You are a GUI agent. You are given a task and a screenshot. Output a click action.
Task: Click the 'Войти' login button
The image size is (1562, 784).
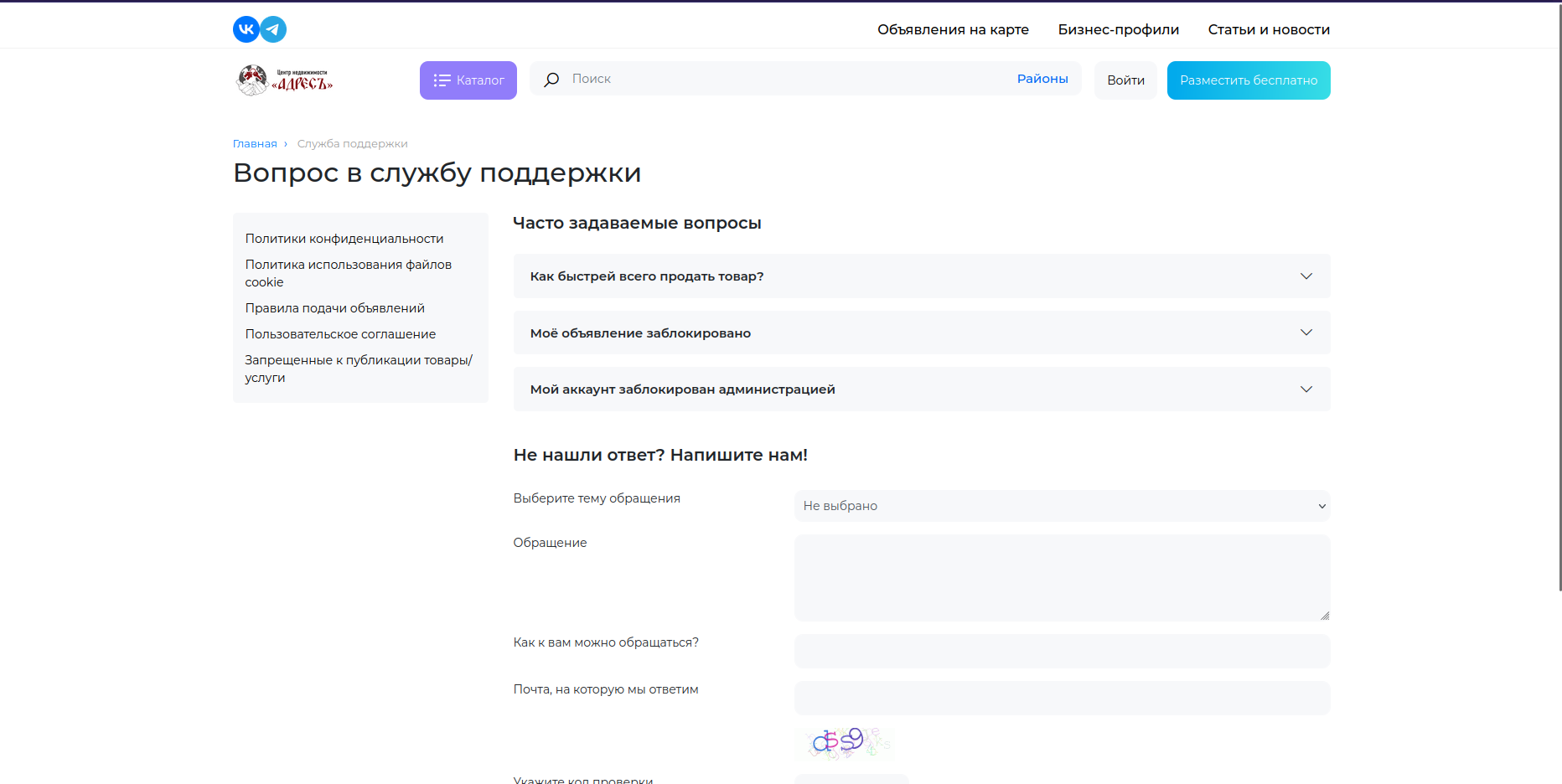click(1125, 80)
